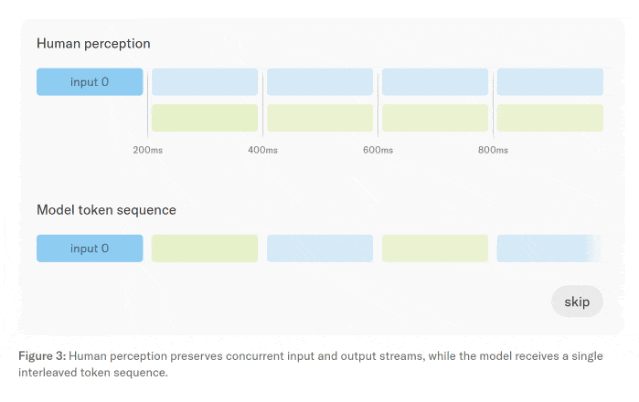Click the 600ms timeline marker label
The height and width of the screenshot is (402, 639).
(x=378, y=150)
